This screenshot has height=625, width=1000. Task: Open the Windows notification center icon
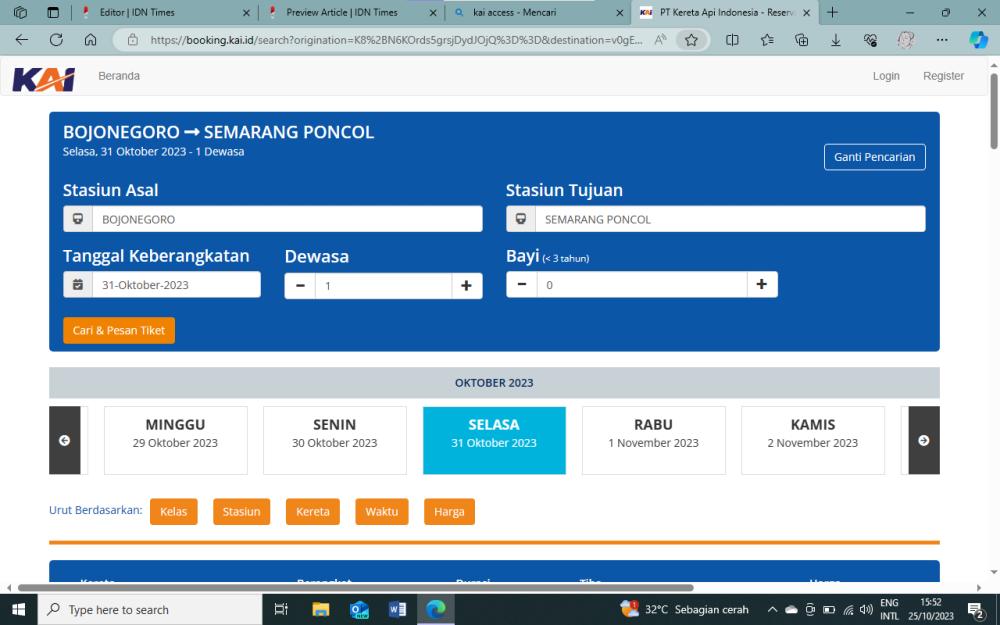[976, 610]
